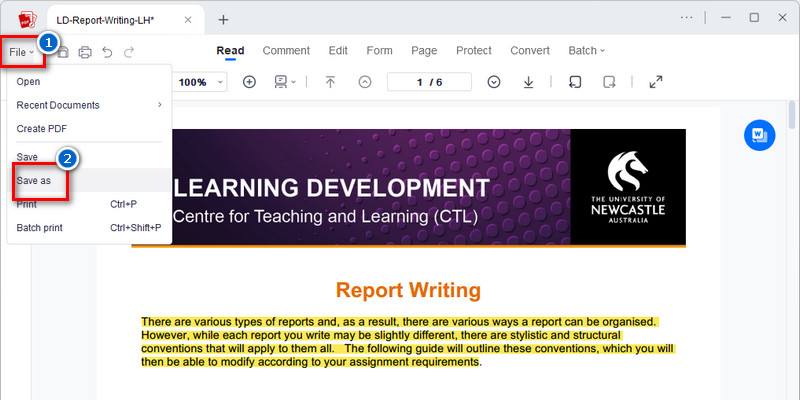Click the LEARNING DEVELOPMENT banner title
This screenshot has height=400, width=800.
click(x=332, y=188)
